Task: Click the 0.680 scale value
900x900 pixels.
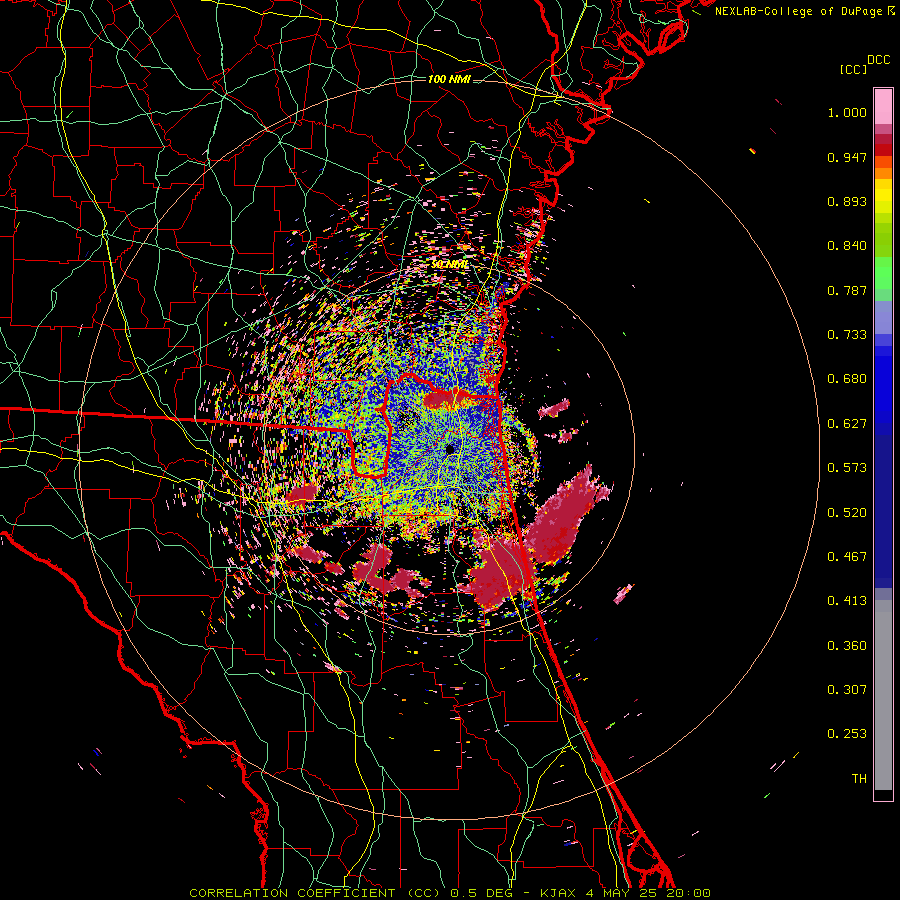Action: (x=847, y=379)
